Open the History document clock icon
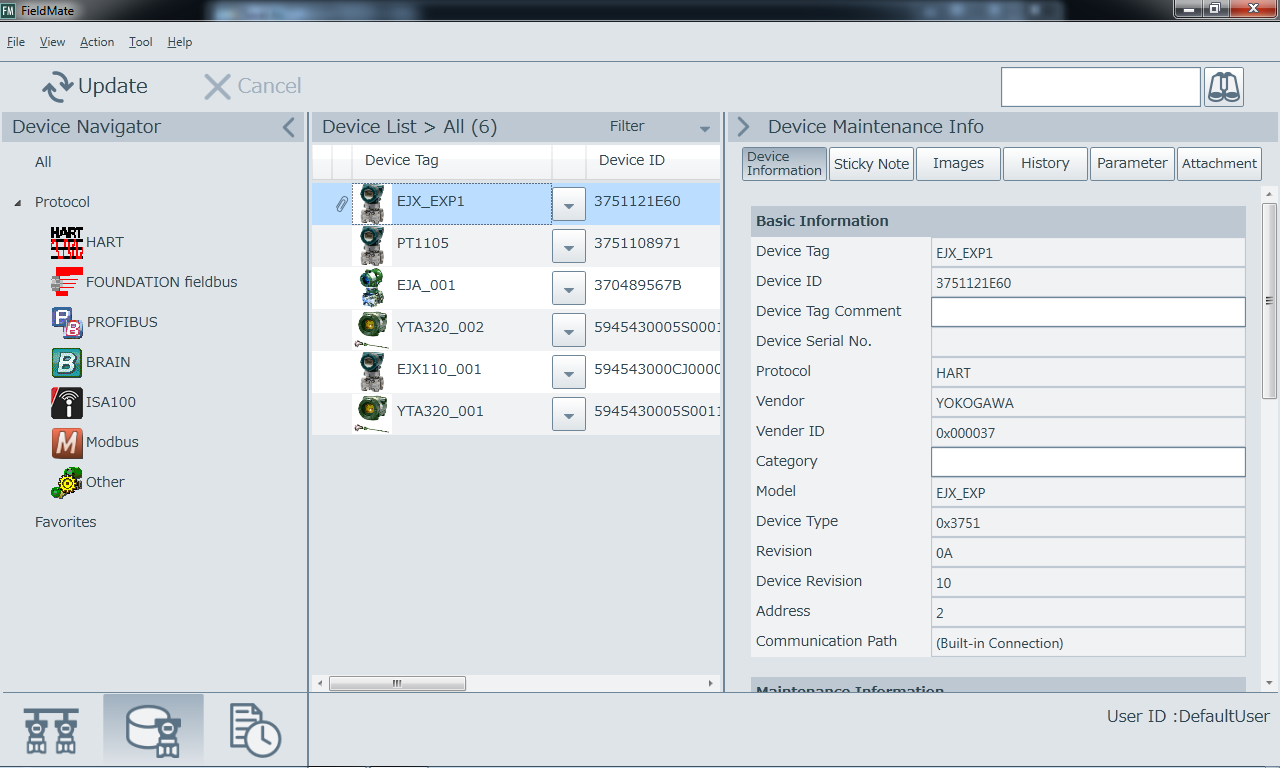Image resolution: width=1280 pixels, height=768 pixels. point(256,731)
